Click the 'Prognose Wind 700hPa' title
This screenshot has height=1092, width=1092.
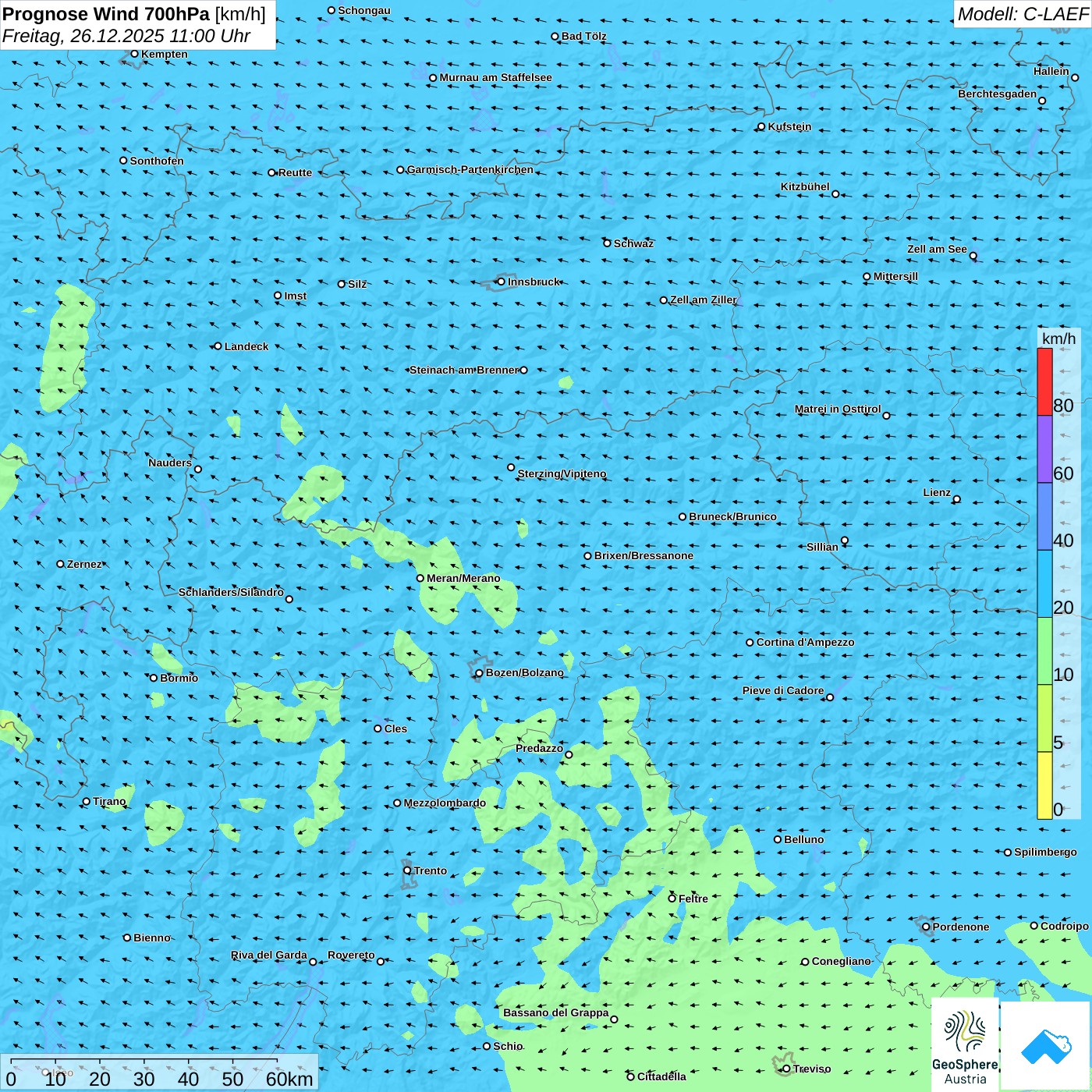pyautogui.click(x=106, y=14)
